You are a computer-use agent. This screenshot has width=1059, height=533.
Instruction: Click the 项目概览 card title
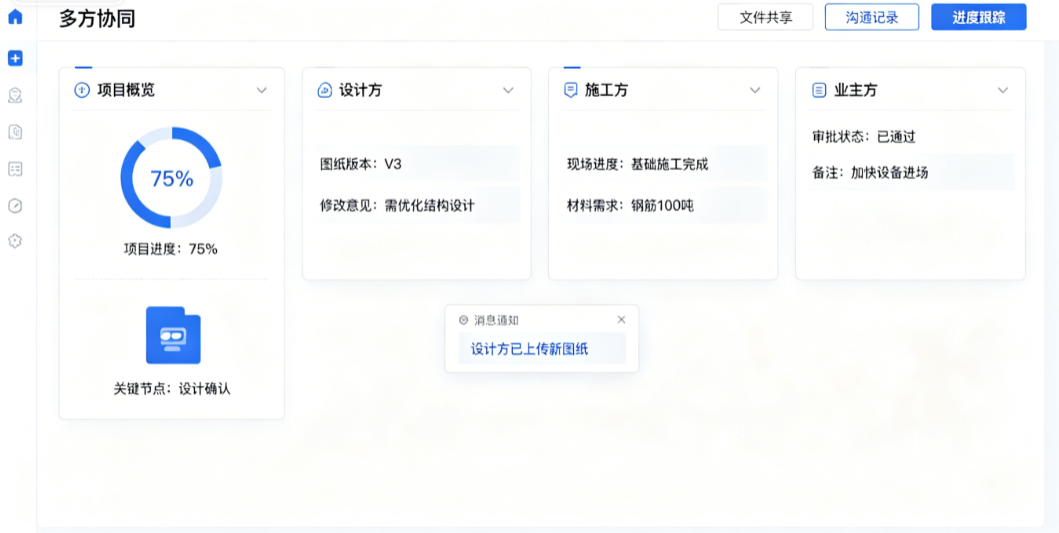pyautogui.click(x=126, y=90)
